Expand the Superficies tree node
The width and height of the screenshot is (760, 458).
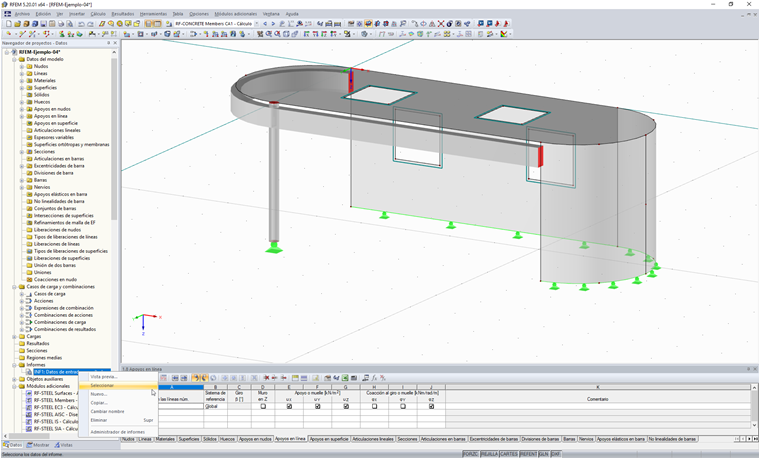pyautogui.click(x=22, y=87)
